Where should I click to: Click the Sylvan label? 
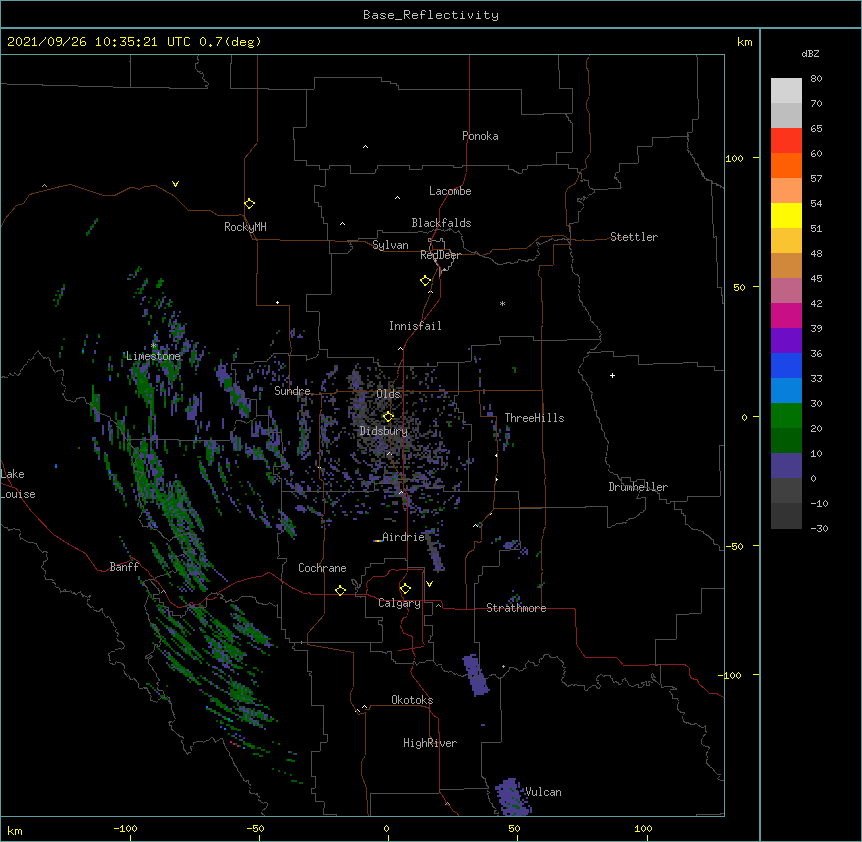click(x=390, y=245)
